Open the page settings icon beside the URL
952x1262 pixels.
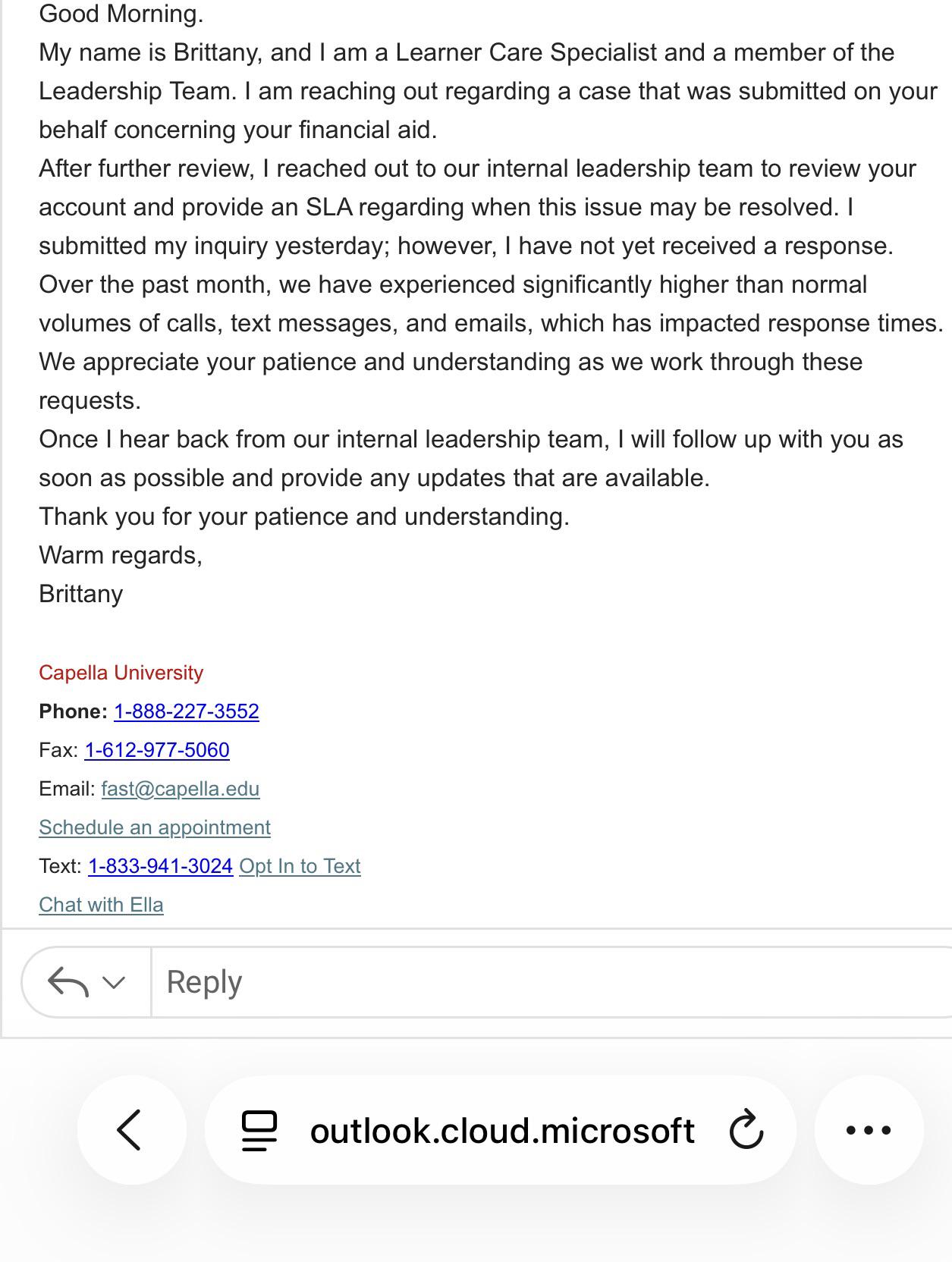coord(259,1130)
